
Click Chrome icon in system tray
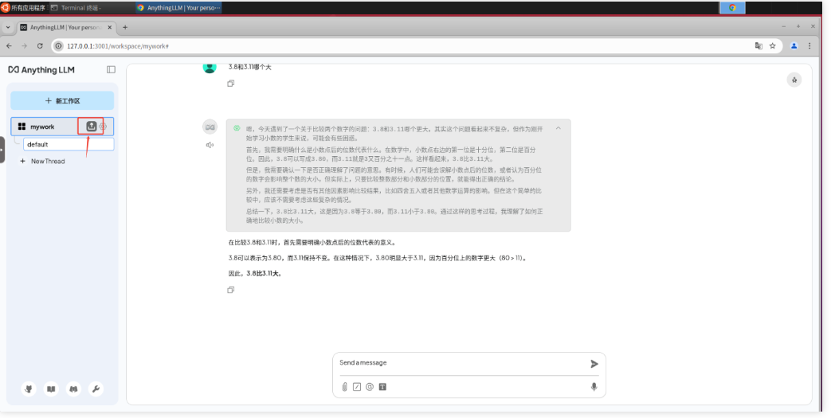(x=732, y=7)
